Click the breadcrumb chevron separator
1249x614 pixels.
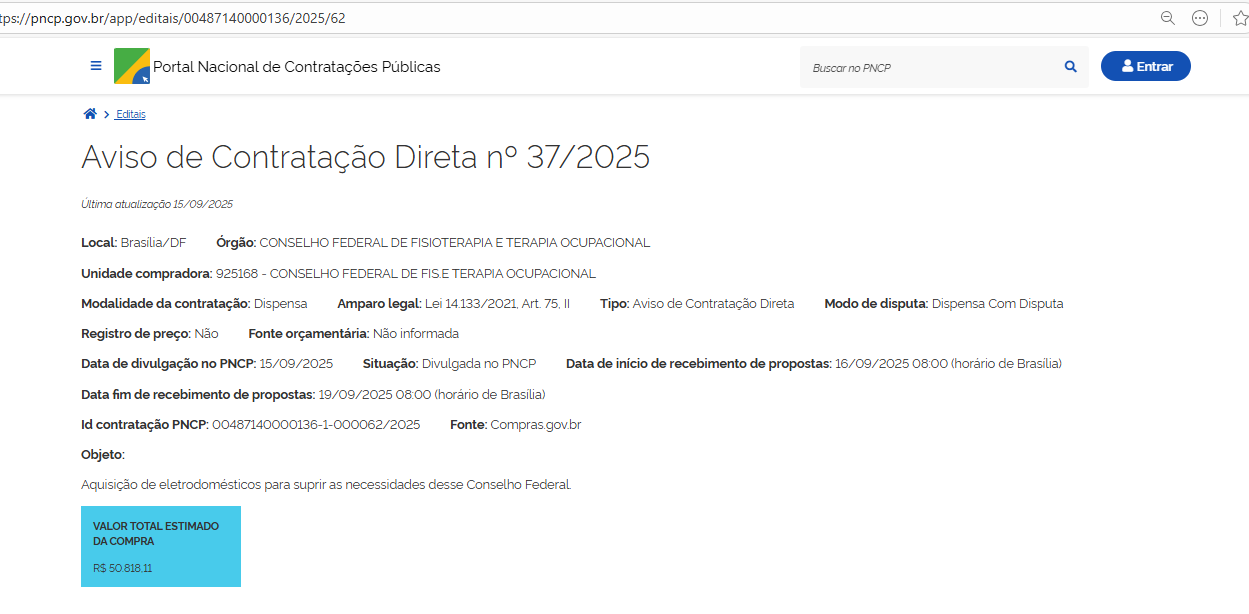[106, 115]
